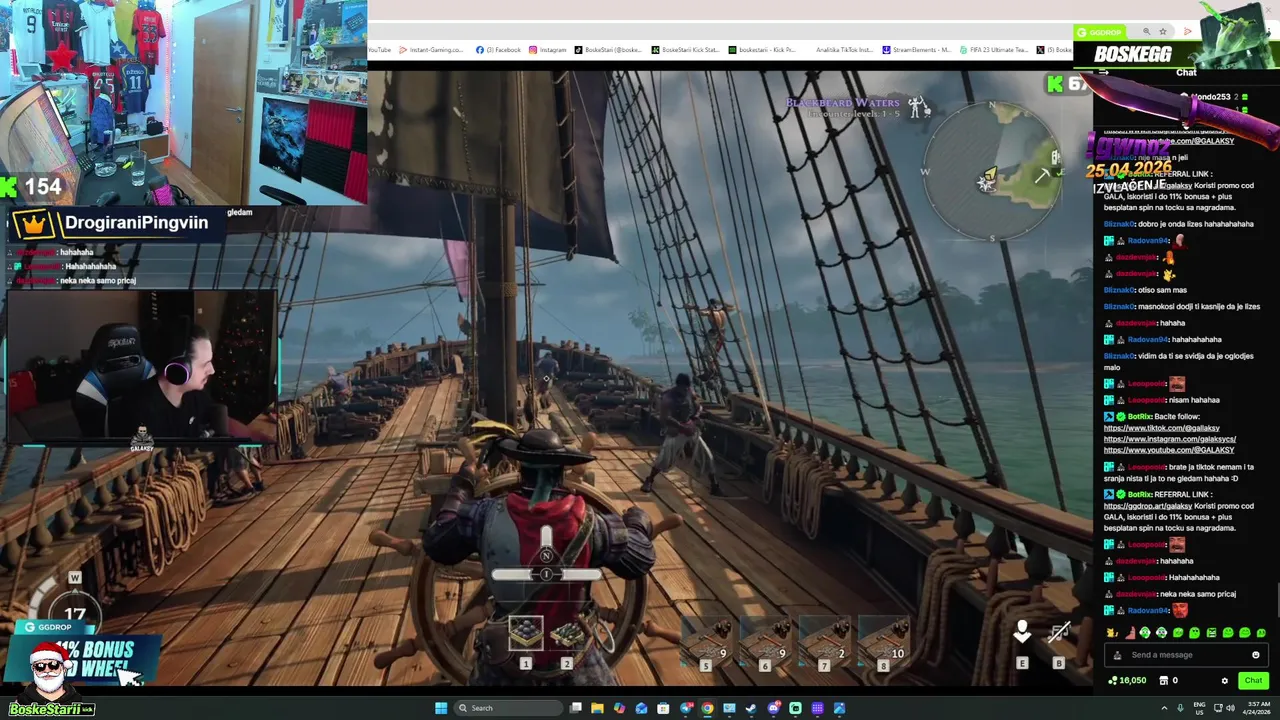Open Mail app on taskbar
The image size is (1280, 720).
pyautogui.click(x=641, y=708)
